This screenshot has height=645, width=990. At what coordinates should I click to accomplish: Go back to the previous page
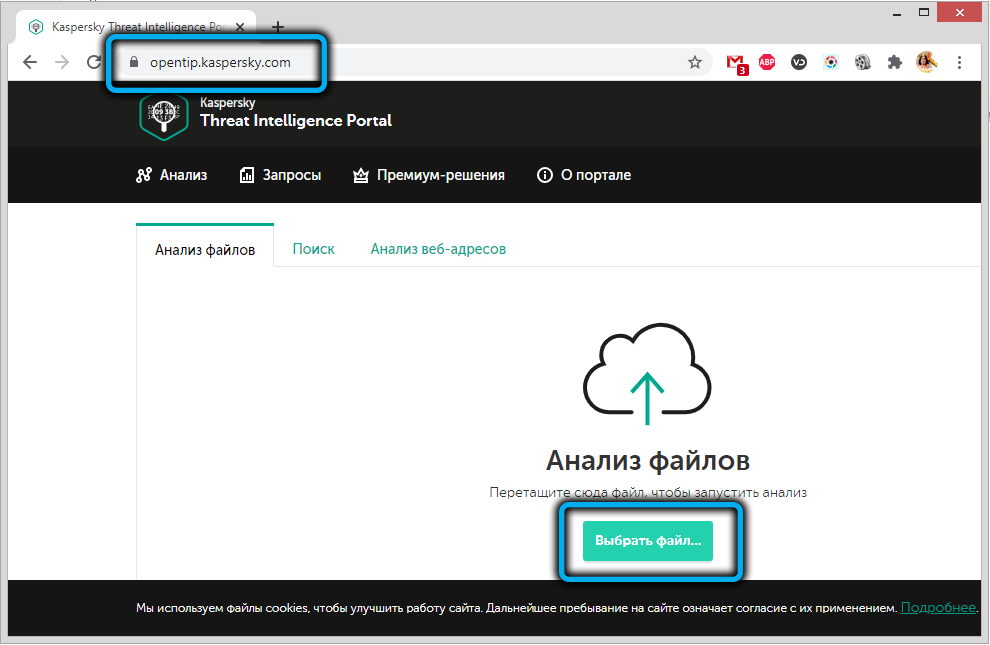[30, 62]
